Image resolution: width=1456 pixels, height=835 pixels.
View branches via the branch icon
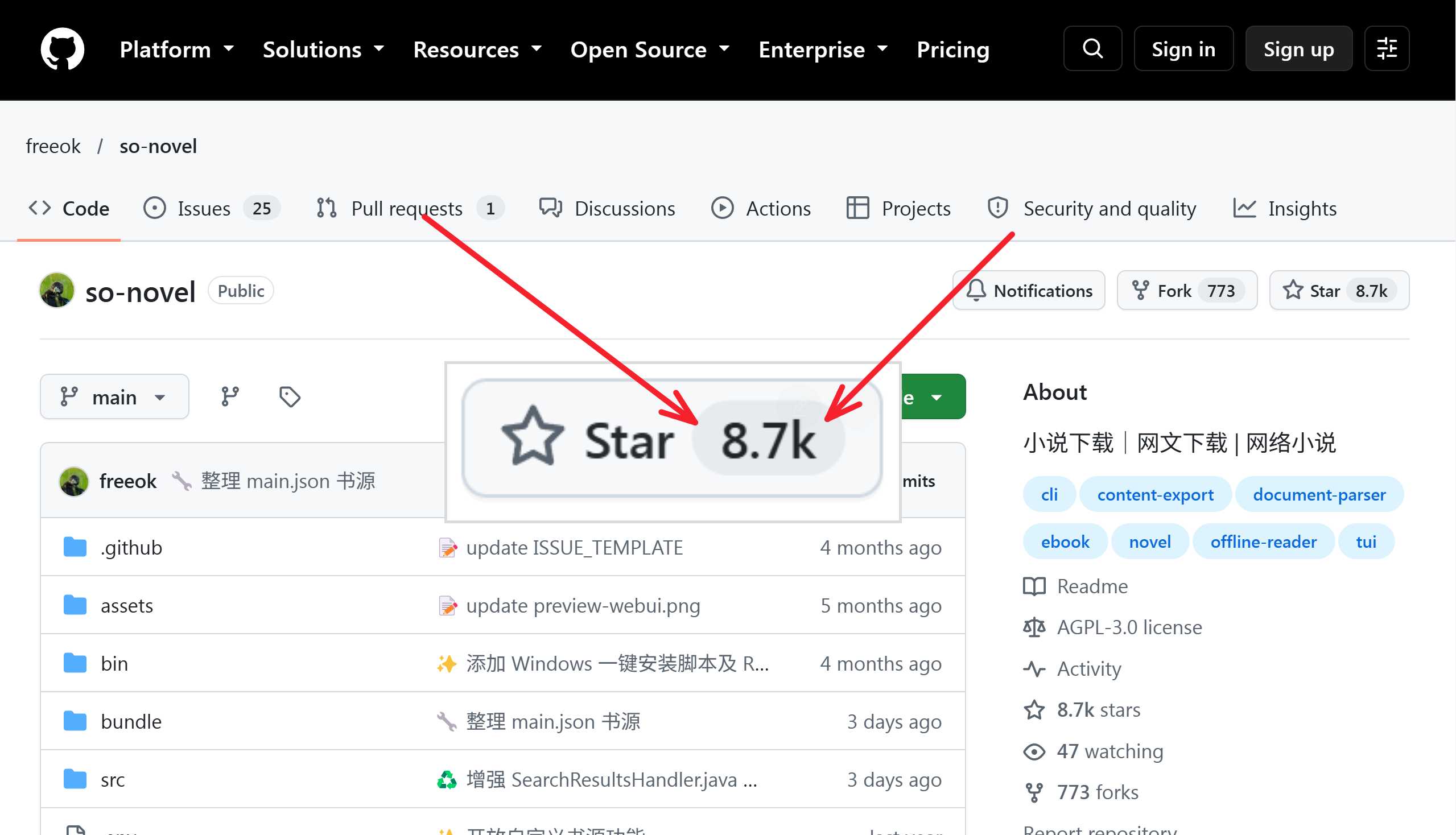(x=230, y=396)
